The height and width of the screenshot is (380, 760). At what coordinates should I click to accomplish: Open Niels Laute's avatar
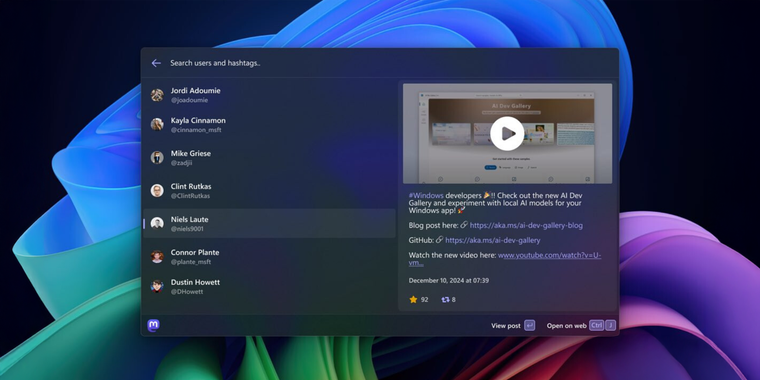click(157, 223)
